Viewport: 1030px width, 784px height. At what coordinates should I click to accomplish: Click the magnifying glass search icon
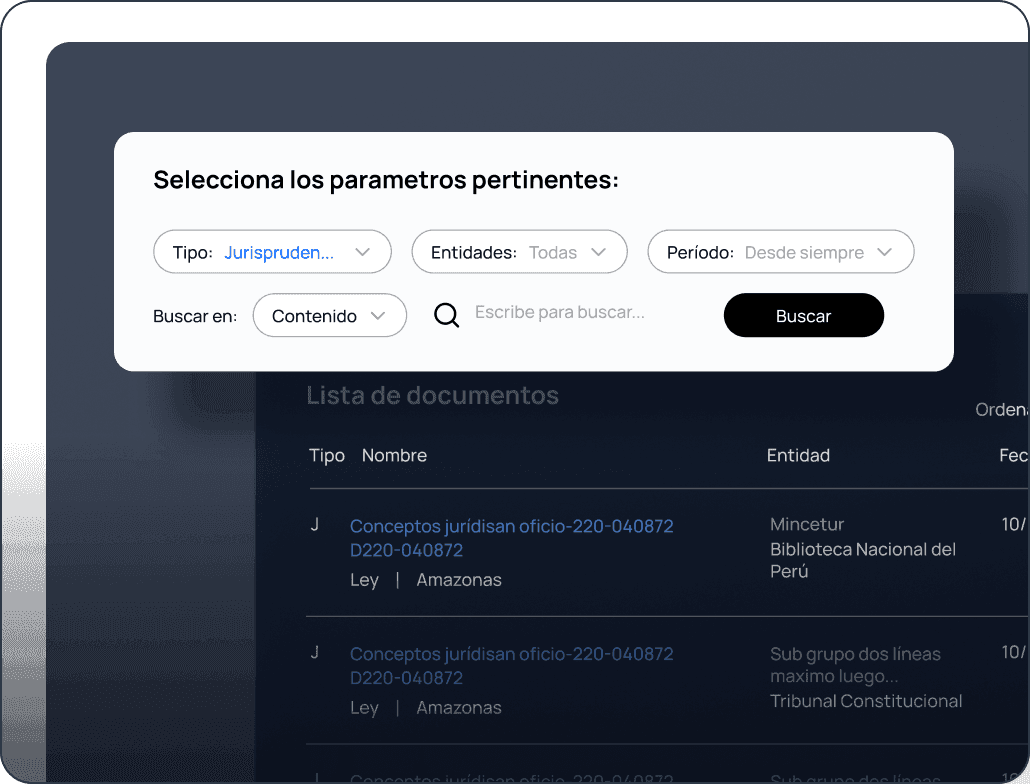(x=446, y=315)
